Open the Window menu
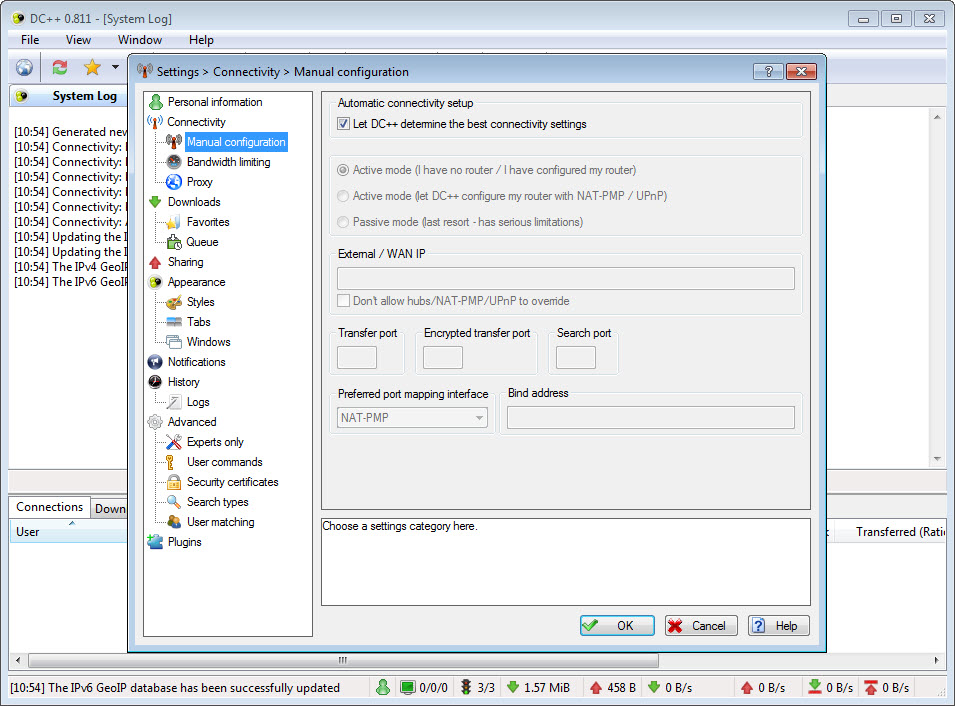 click(139, 40)
